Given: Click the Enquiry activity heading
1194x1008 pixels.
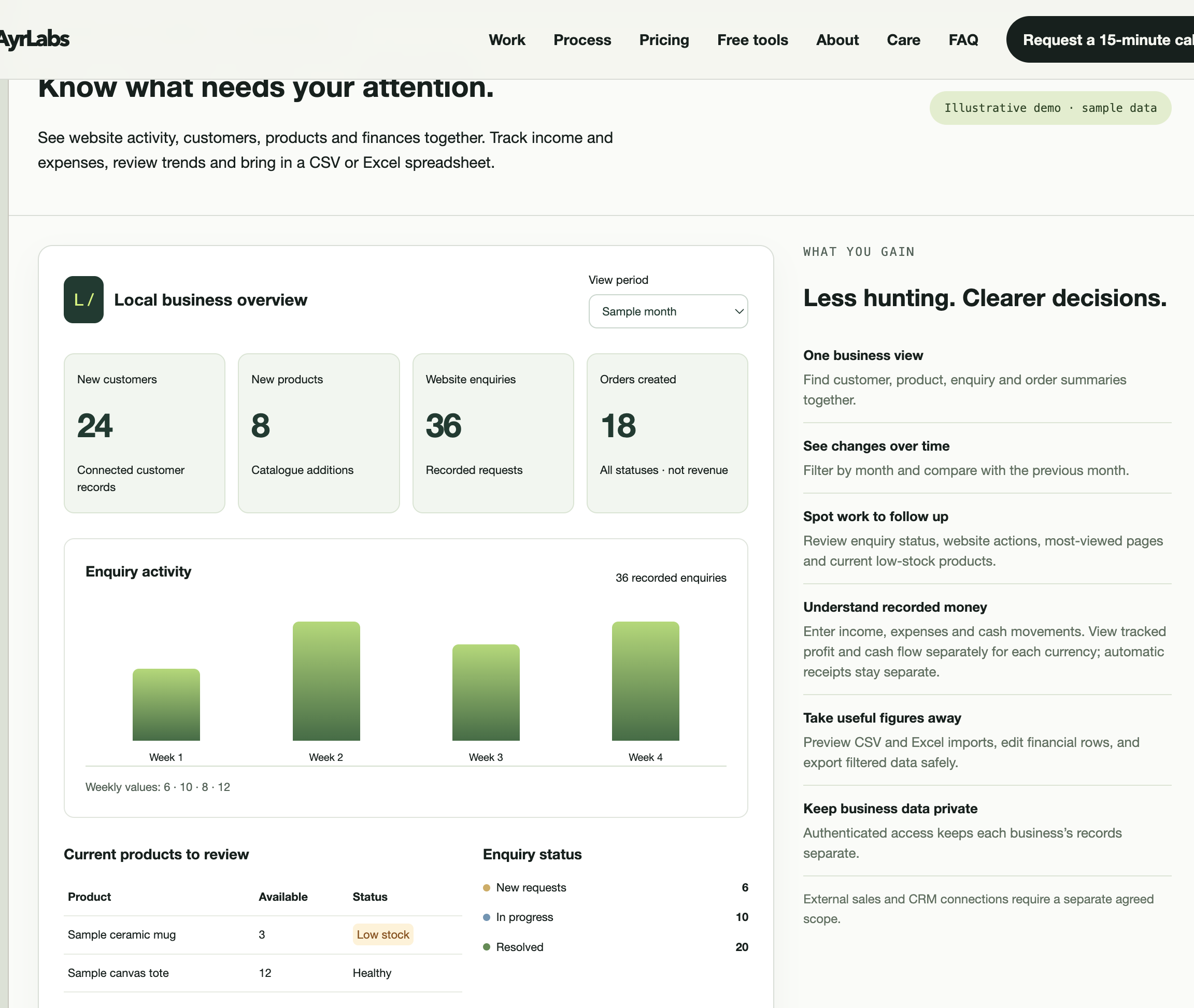Looking at the screenshot, I should tap(138, 571).
